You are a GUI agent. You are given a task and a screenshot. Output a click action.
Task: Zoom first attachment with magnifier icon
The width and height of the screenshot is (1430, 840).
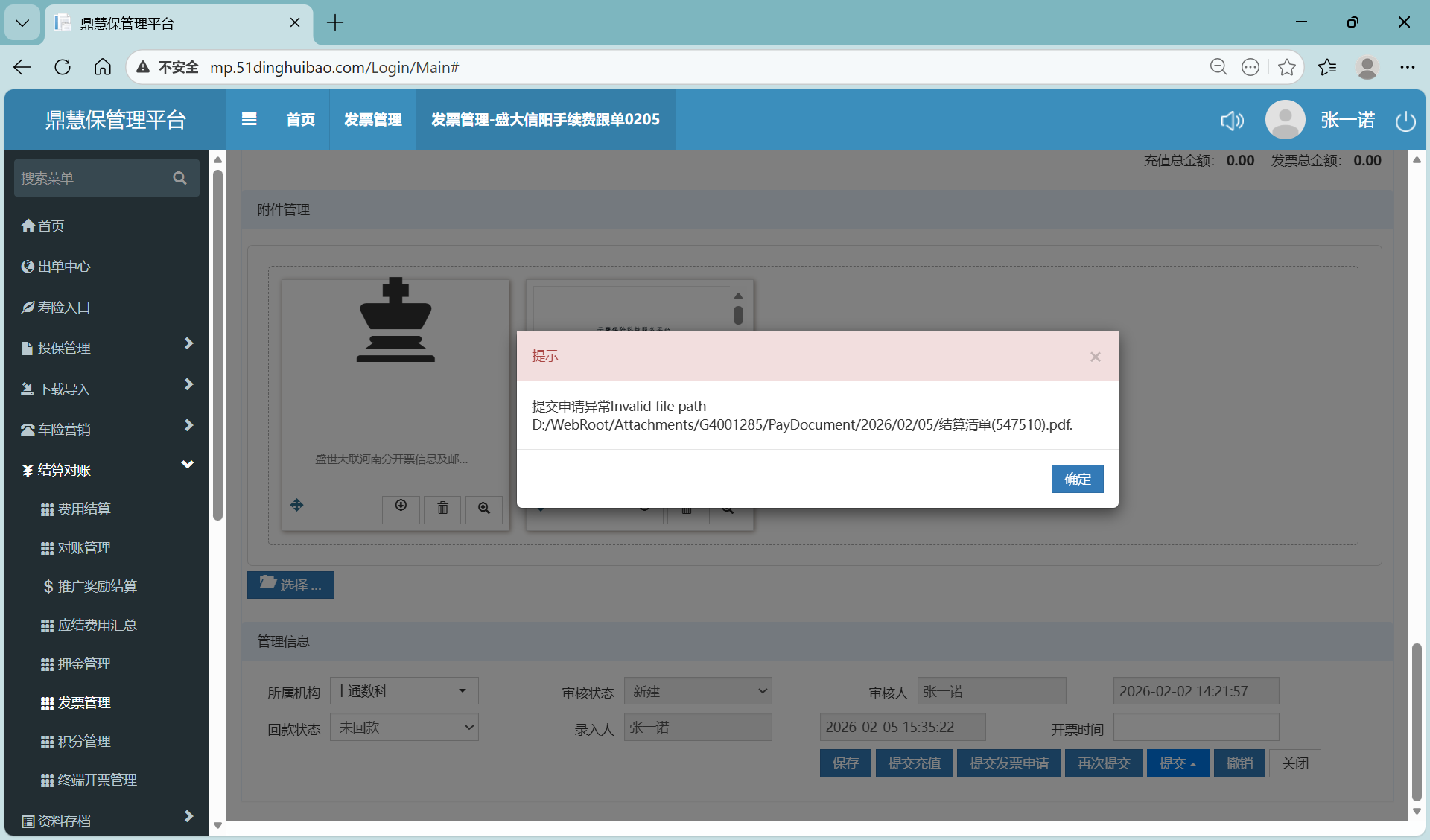coord(484,508)
